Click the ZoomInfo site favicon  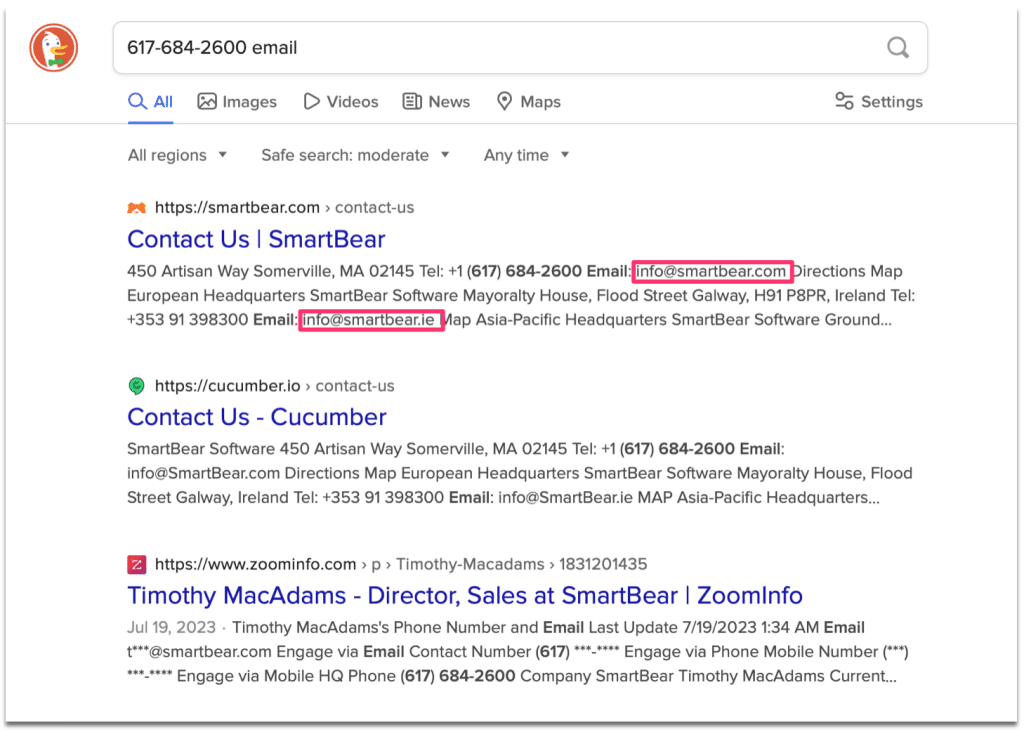136,563
